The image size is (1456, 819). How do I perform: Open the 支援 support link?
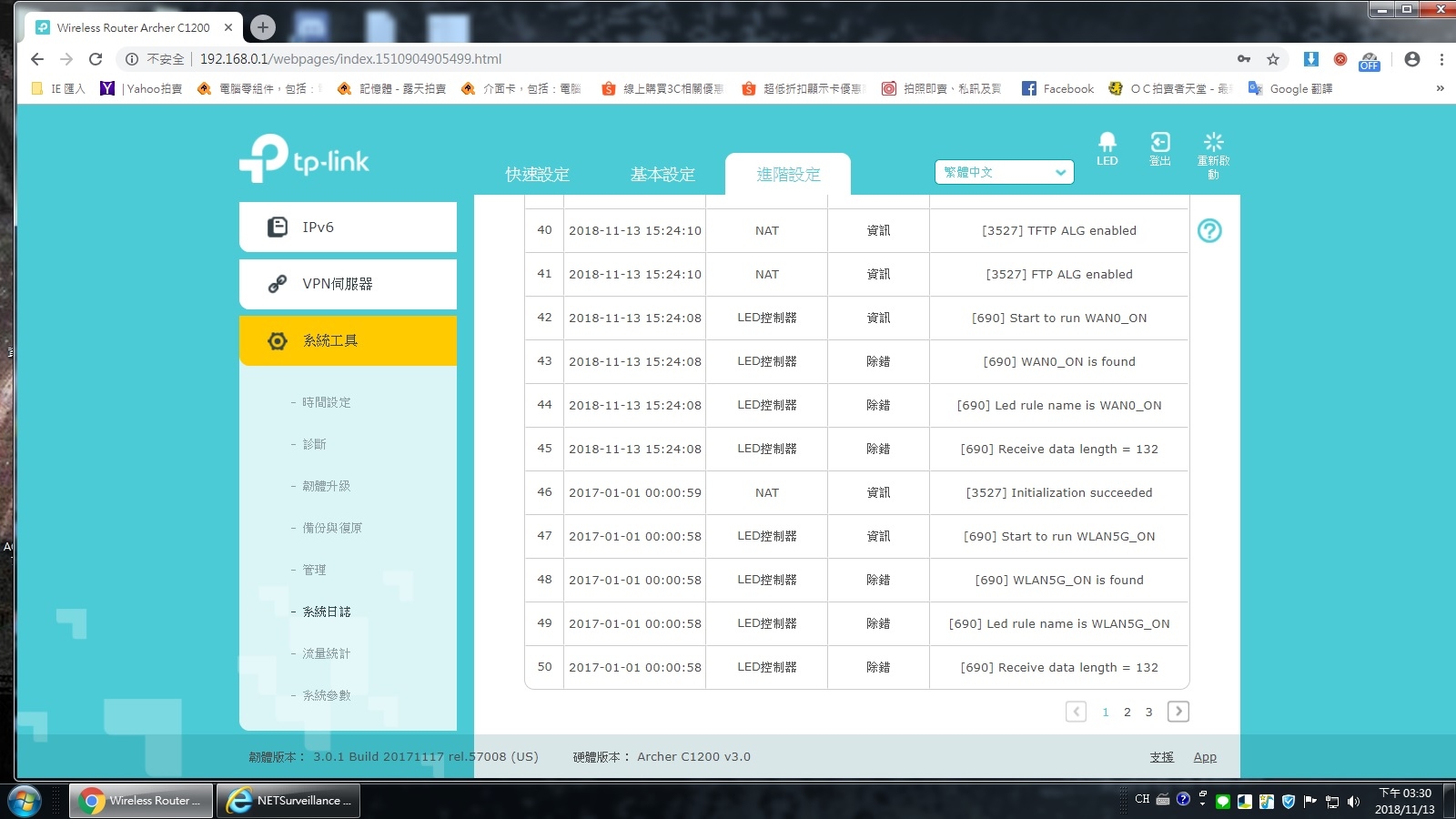tap(1162, 757)
